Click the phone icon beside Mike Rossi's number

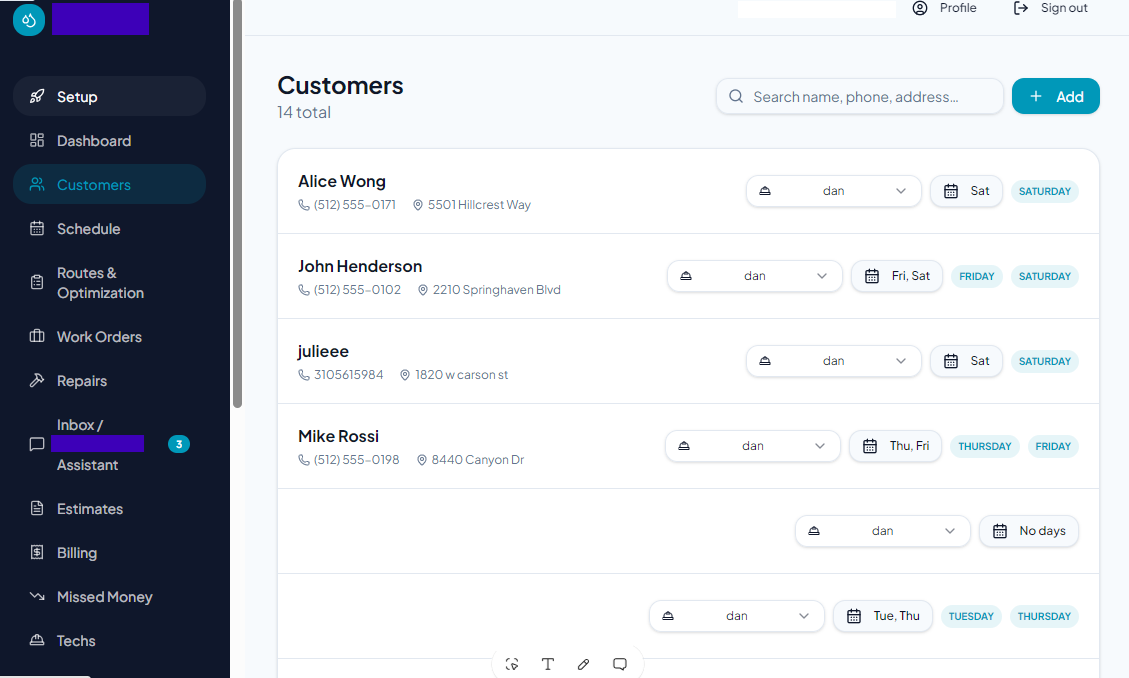tap(304, 460)
